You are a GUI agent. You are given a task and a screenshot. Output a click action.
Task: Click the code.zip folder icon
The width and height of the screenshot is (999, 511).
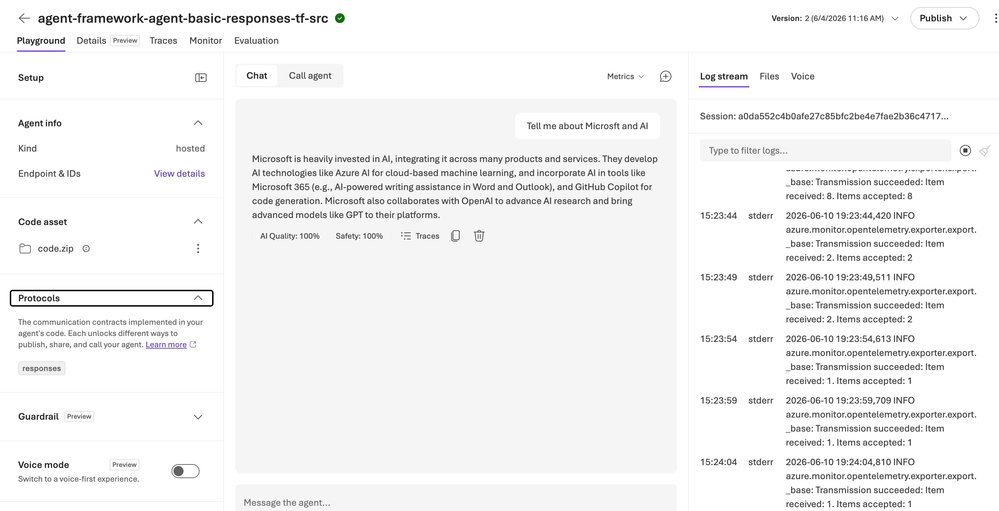point(25,248)
